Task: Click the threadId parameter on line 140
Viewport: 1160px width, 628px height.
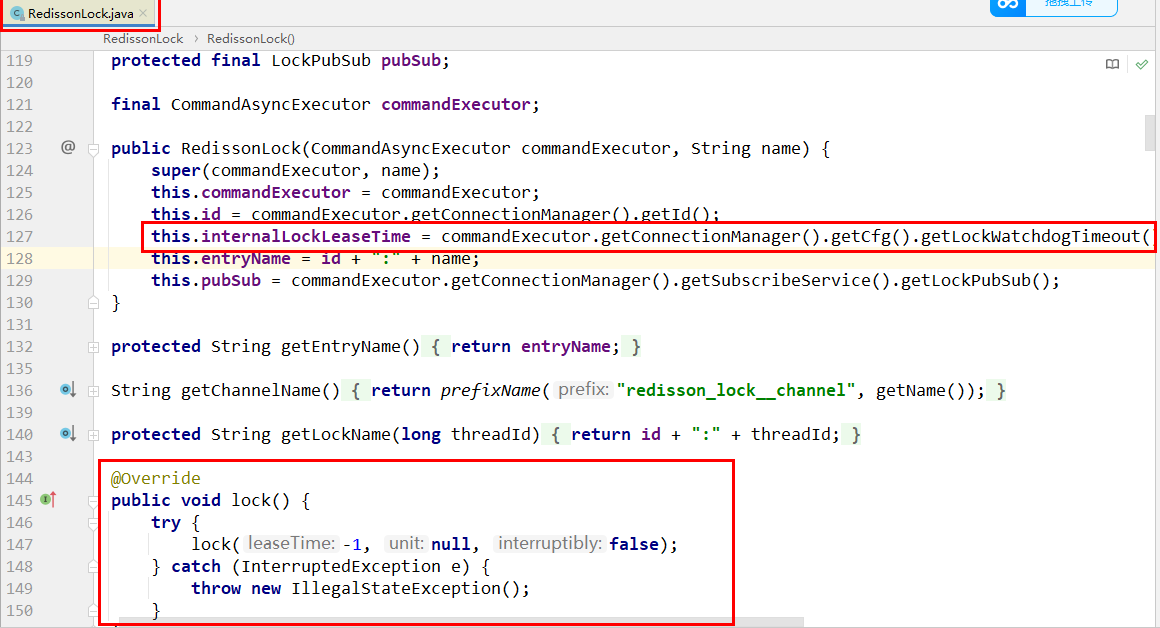Action: [490, 435]
